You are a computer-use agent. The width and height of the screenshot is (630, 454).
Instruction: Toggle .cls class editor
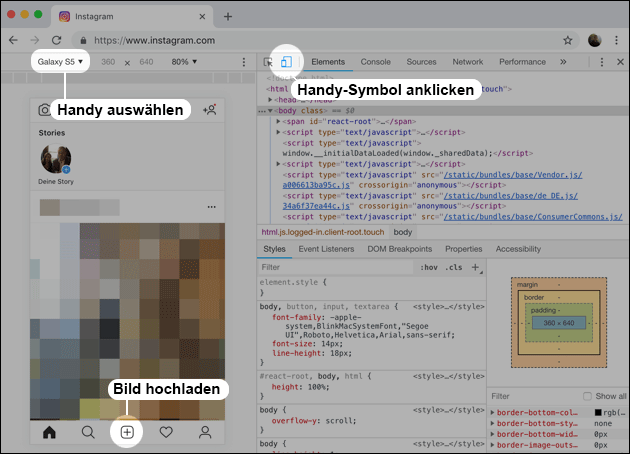click(454, 267)
